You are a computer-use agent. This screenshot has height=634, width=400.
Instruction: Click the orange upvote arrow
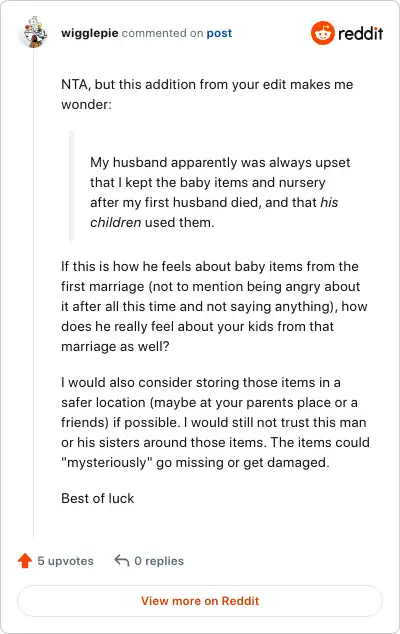click(25, 561)
